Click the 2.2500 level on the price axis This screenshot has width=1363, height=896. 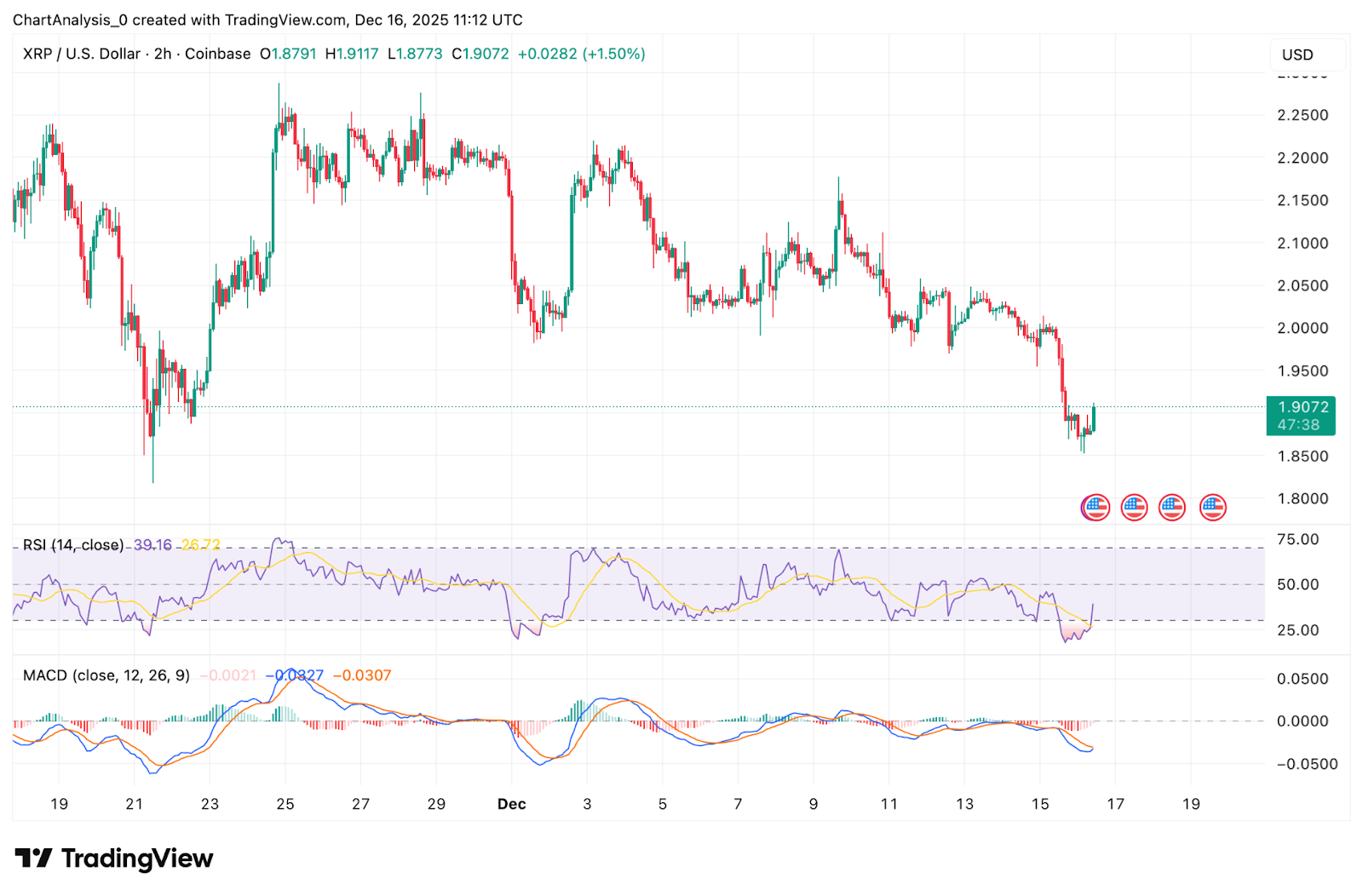pyautogui.click(x=1303, y=115)
